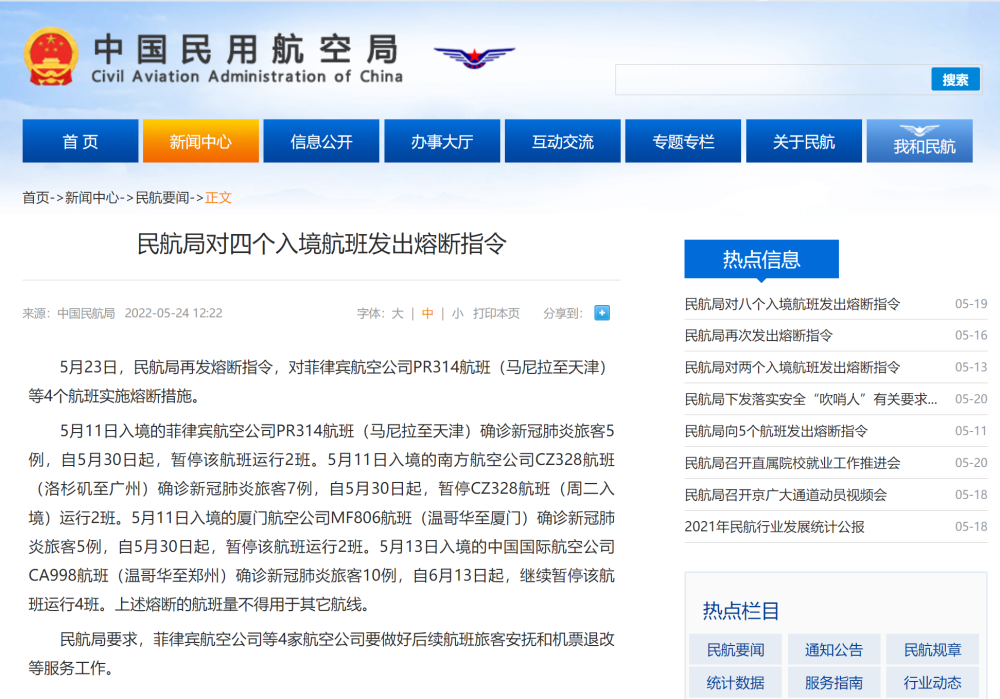This screenshot has width=1000, height=699.
Task: Open the 我和民航 wings banner
Action: pos(924,141)
